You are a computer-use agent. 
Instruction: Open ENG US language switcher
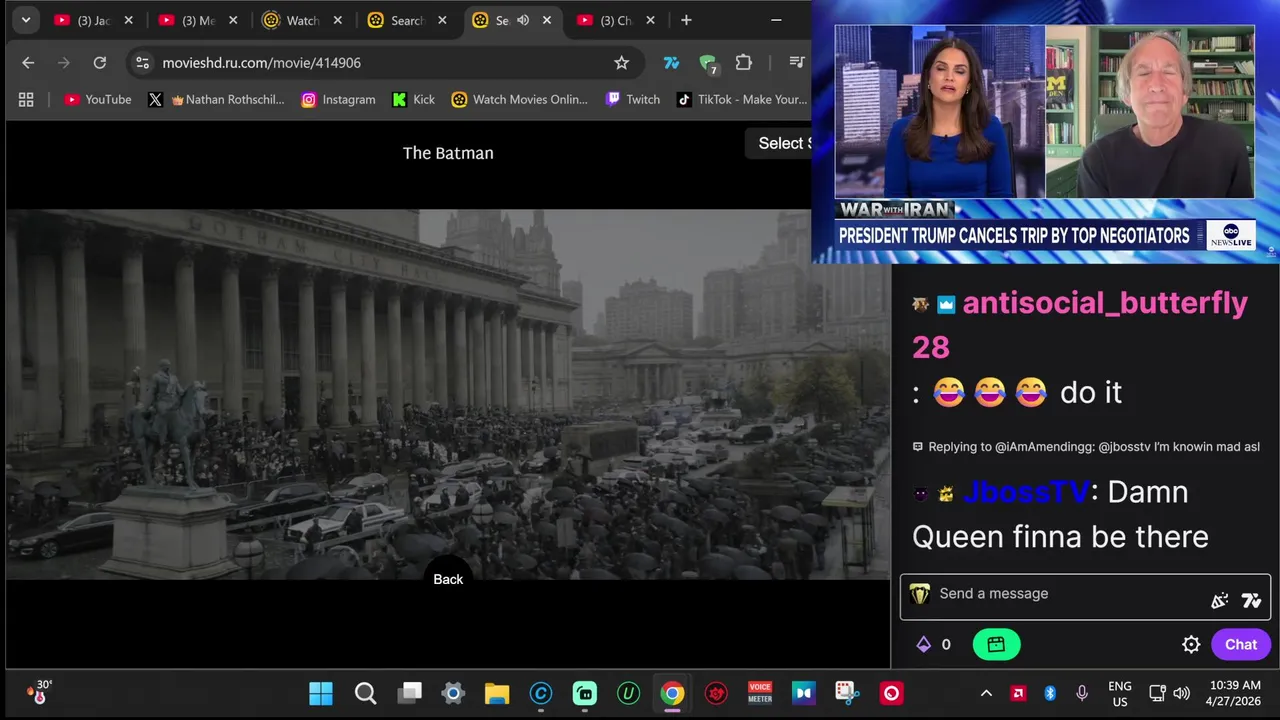(x=1120, y=693)
